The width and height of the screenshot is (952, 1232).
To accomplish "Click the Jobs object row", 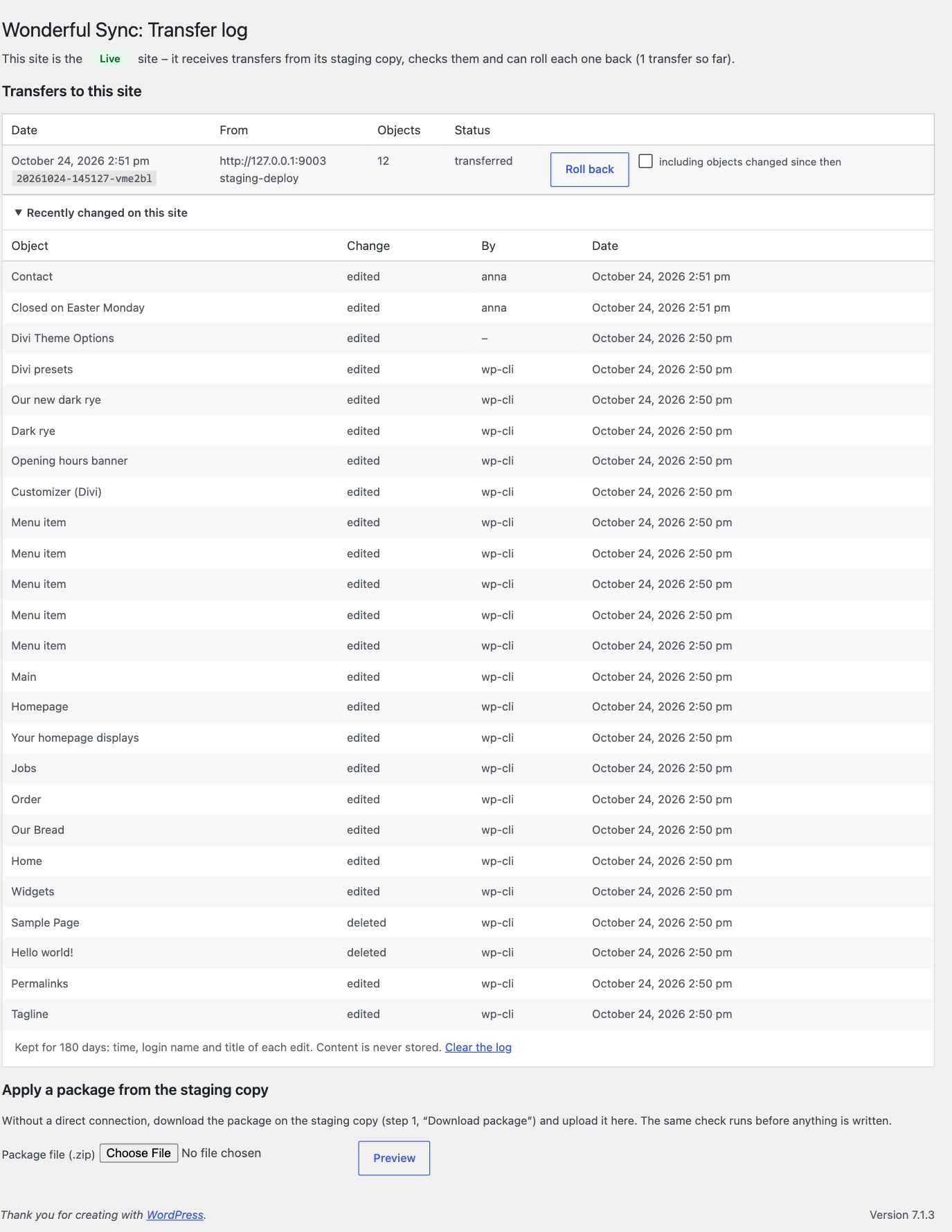I will [468, 769].
